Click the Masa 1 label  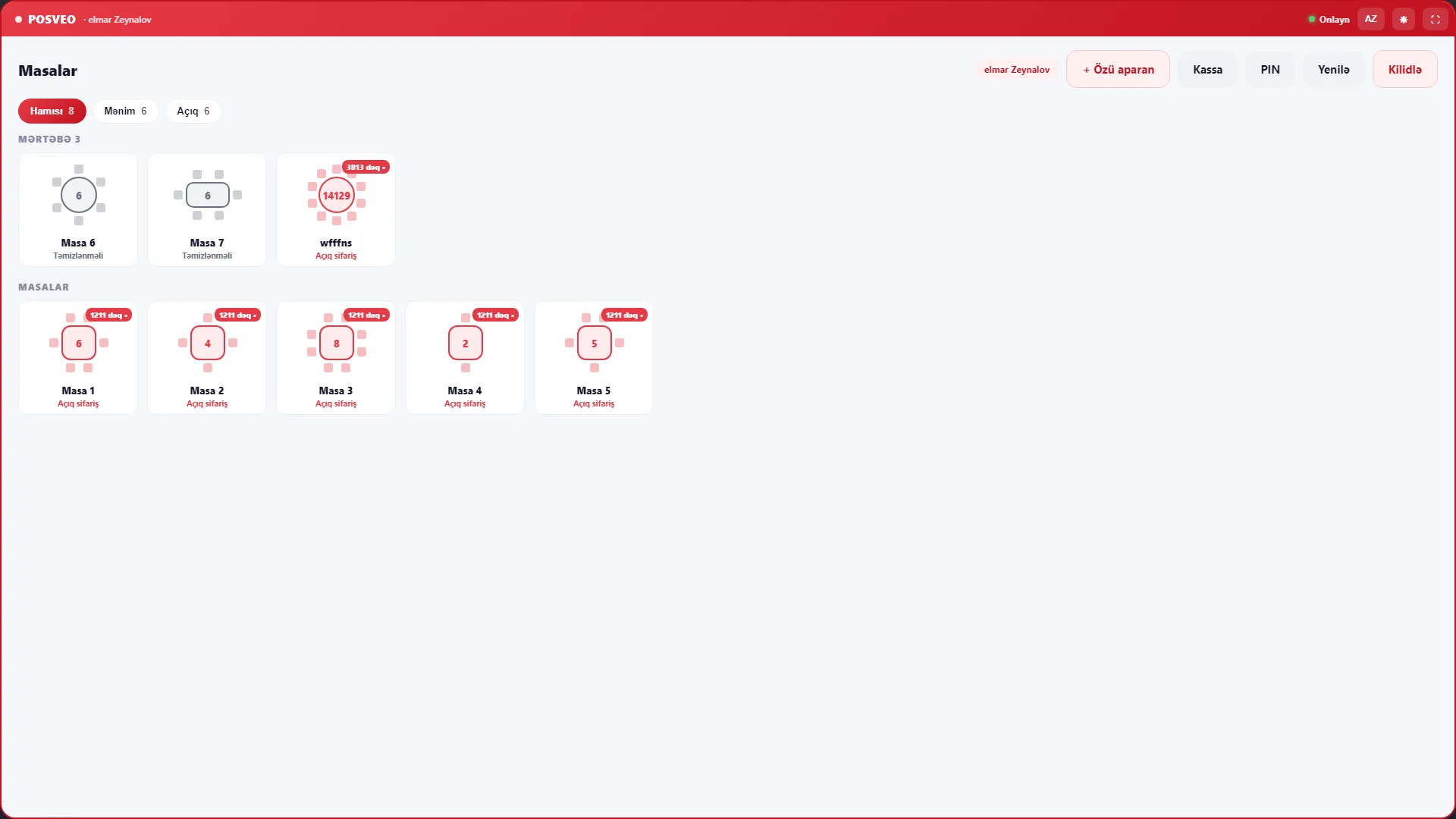point(78,391)
